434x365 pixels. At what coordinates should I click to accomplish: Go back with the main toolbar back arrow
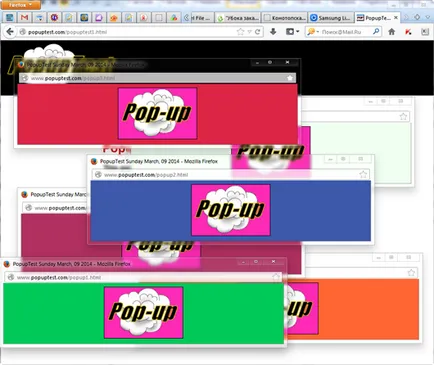(x=10, y=32)
